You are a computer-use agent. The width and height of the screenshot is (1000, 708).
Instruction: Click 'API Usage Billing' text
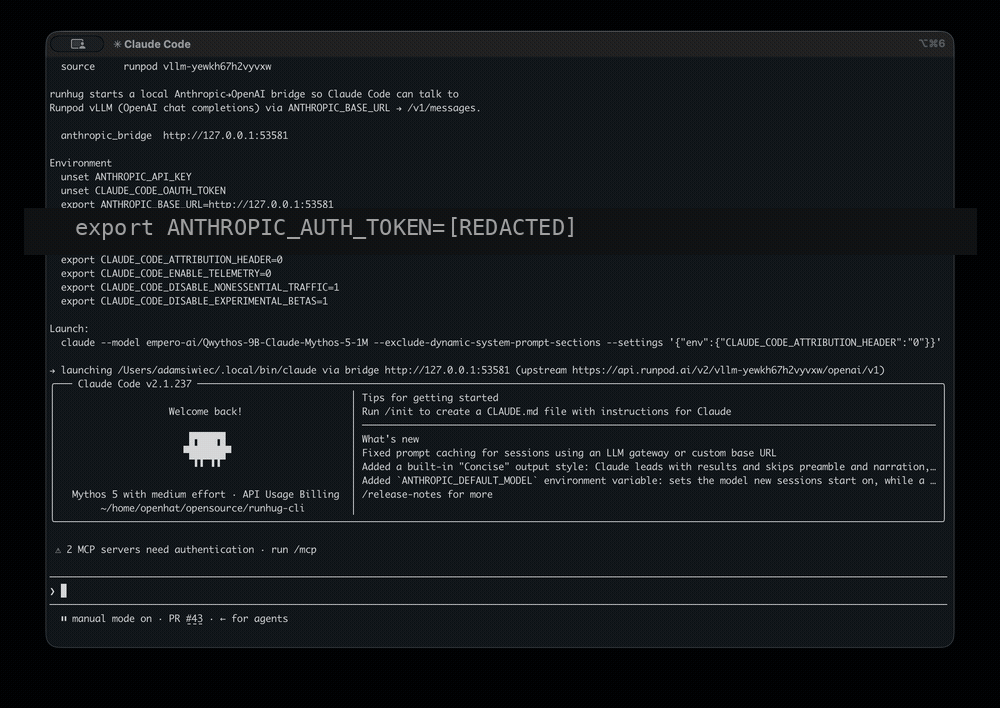(291, 494)
